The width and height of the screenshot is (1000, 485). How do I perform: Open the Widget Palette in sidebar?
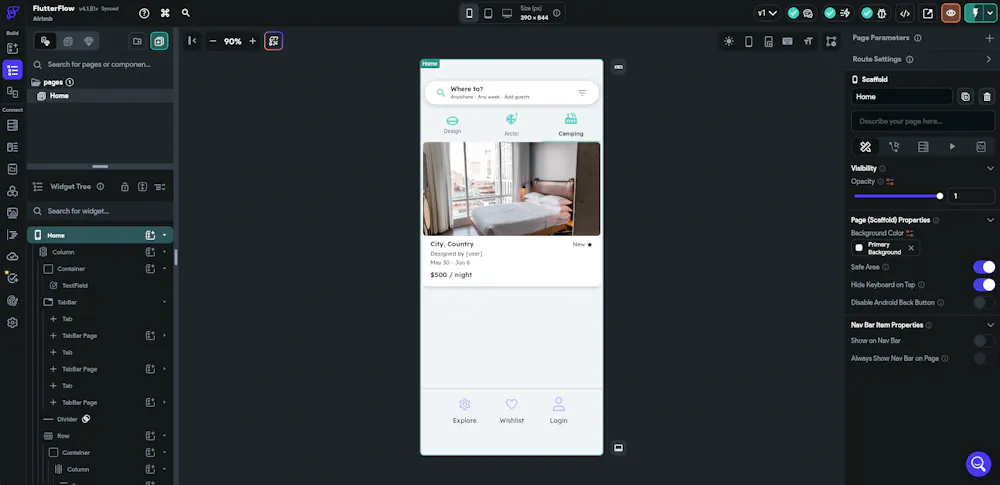(x=12, y=48)
